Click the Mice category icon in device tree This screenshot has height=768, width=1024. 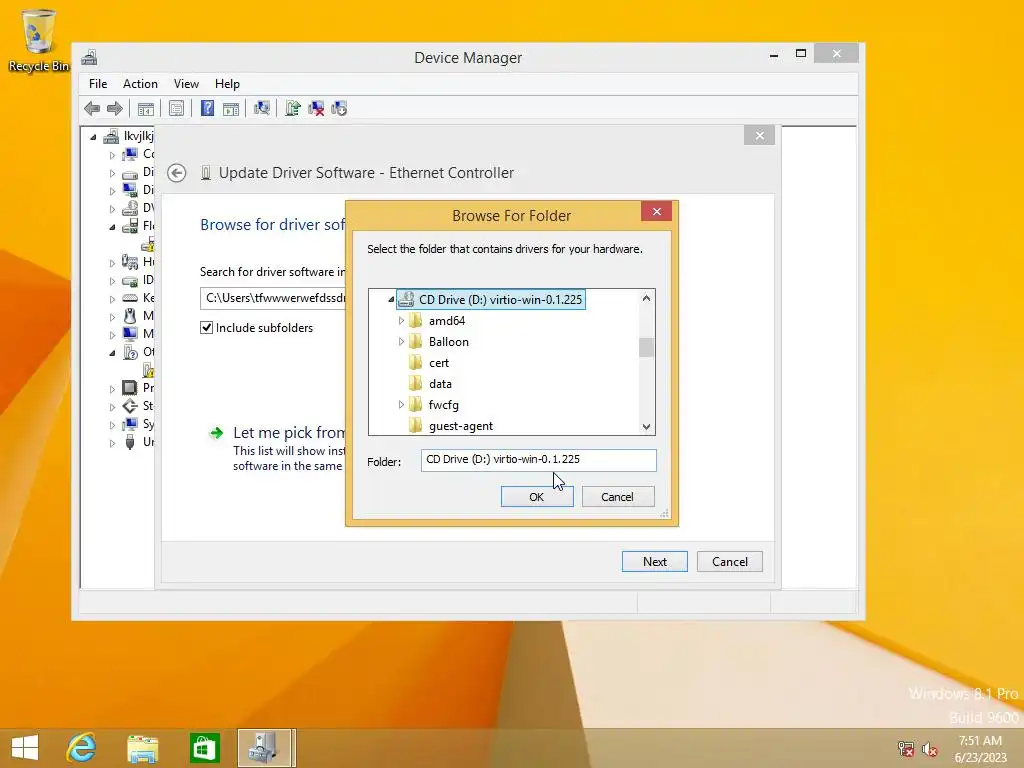click(130, 316)
